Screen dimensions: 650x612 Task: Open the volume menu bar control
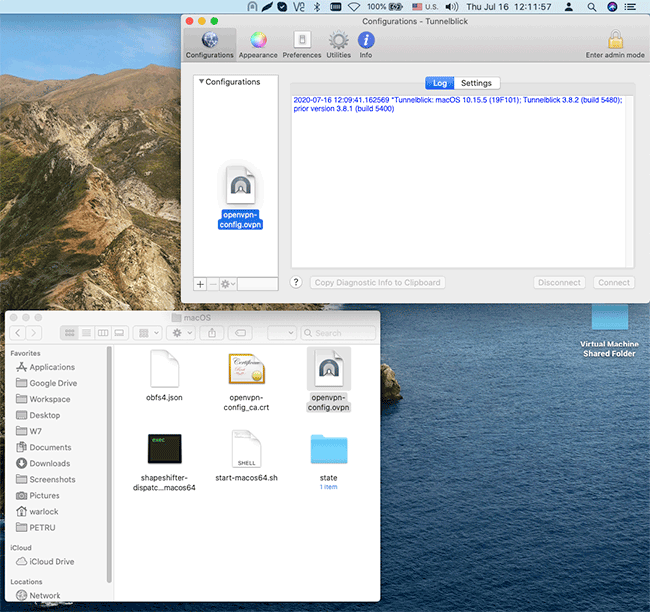pyautogui.click(x=451, y=7)
